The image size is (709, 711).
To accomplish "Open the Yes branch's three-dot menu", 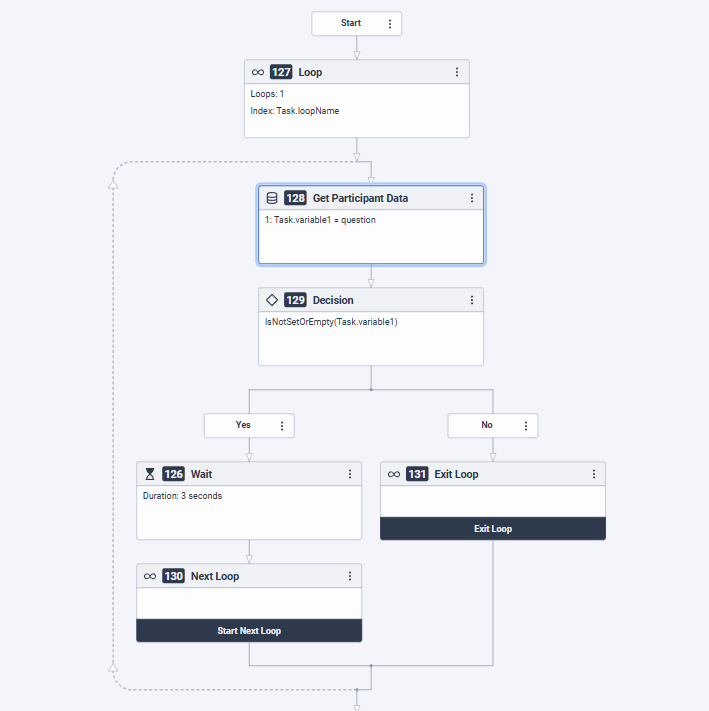I will tap(282, 425).
